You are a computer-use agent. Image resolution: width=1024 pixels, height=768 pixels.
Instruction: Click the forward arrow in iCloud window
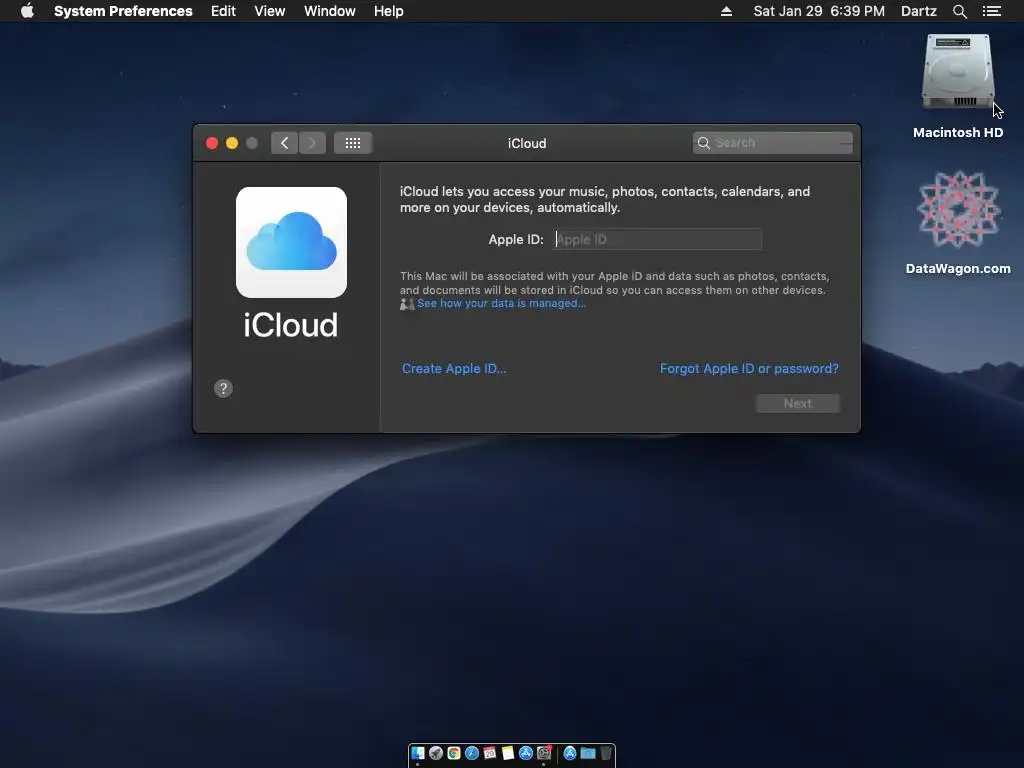(313, 143)
